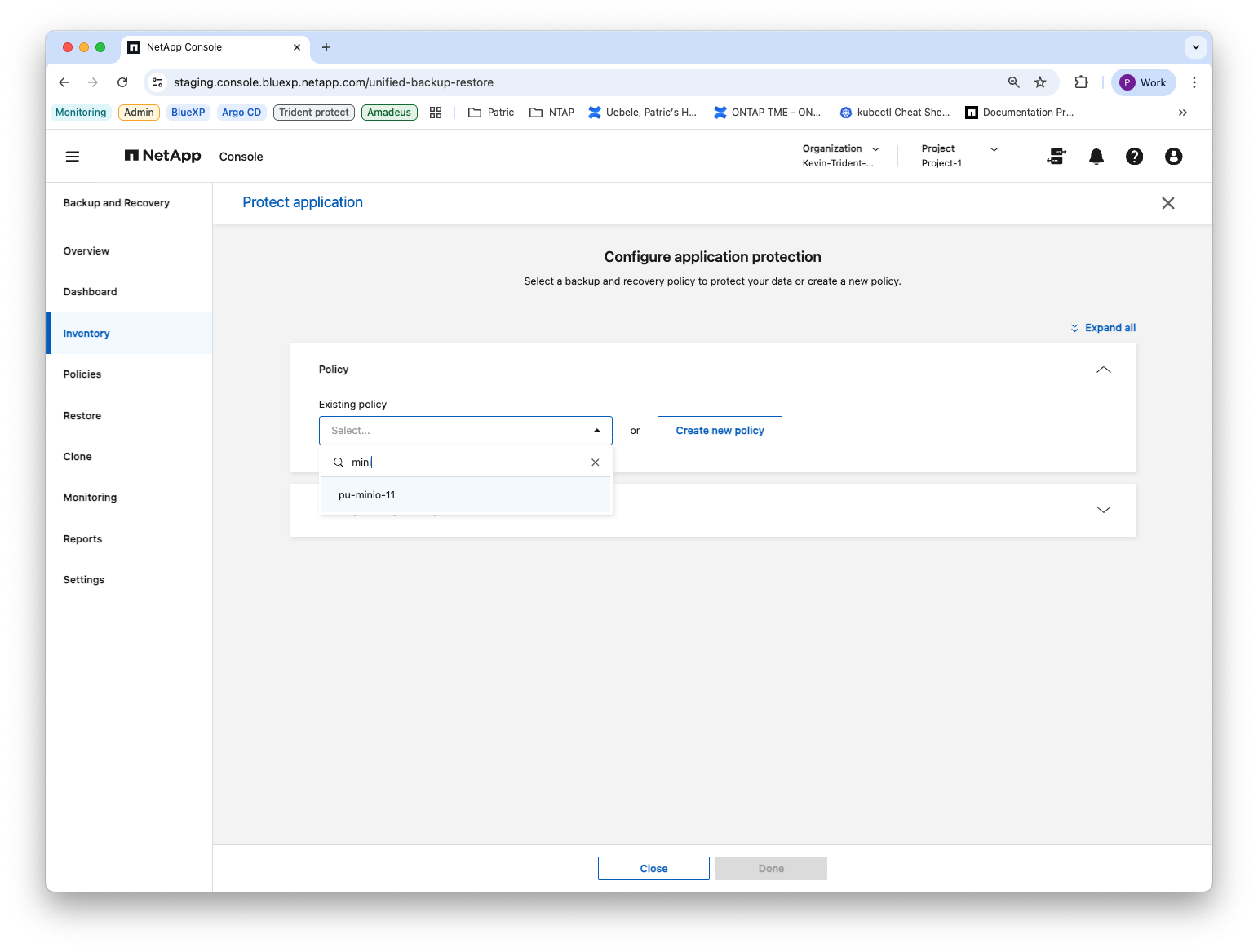Open the tab search dropdown arrow

click(1196, 47)
